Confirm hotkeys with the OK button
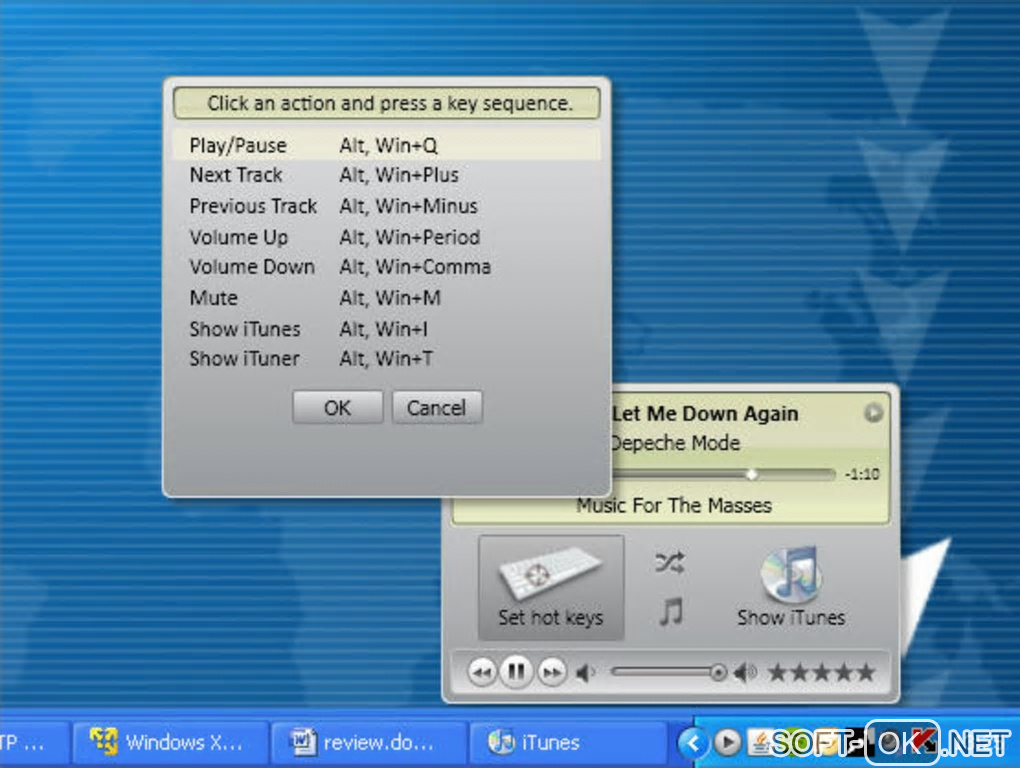The image size is (1020, 768). (337, 408)
